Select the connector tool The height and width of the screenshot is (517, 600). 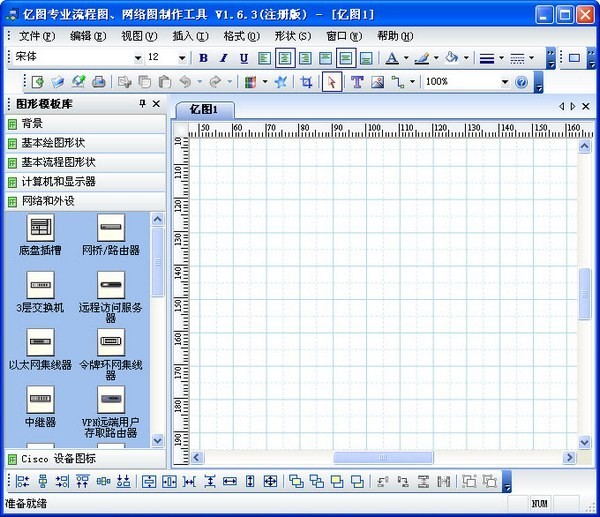(x=398, y=82)
